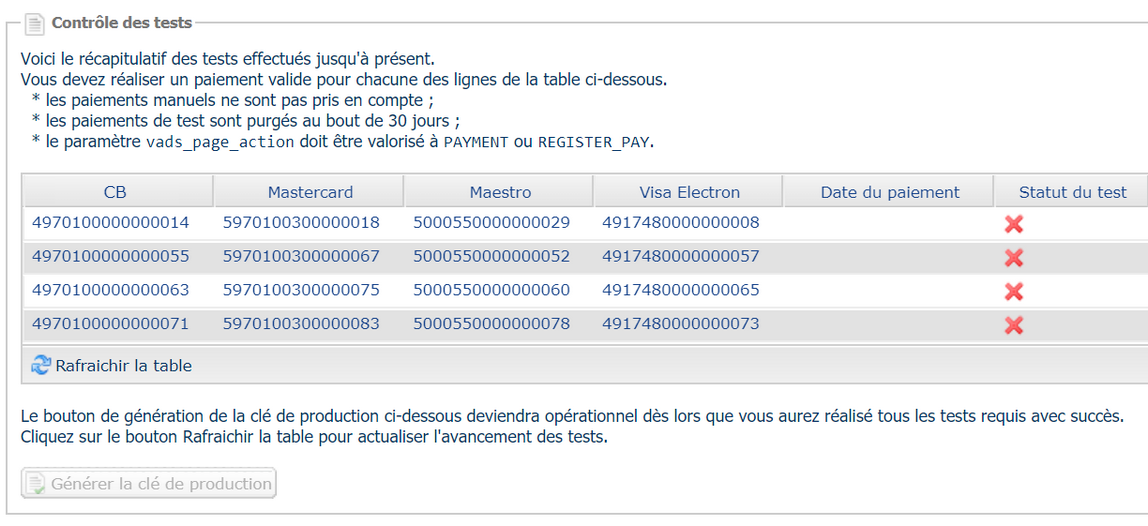Click the Maestro column header

click(x=500, y=192)
